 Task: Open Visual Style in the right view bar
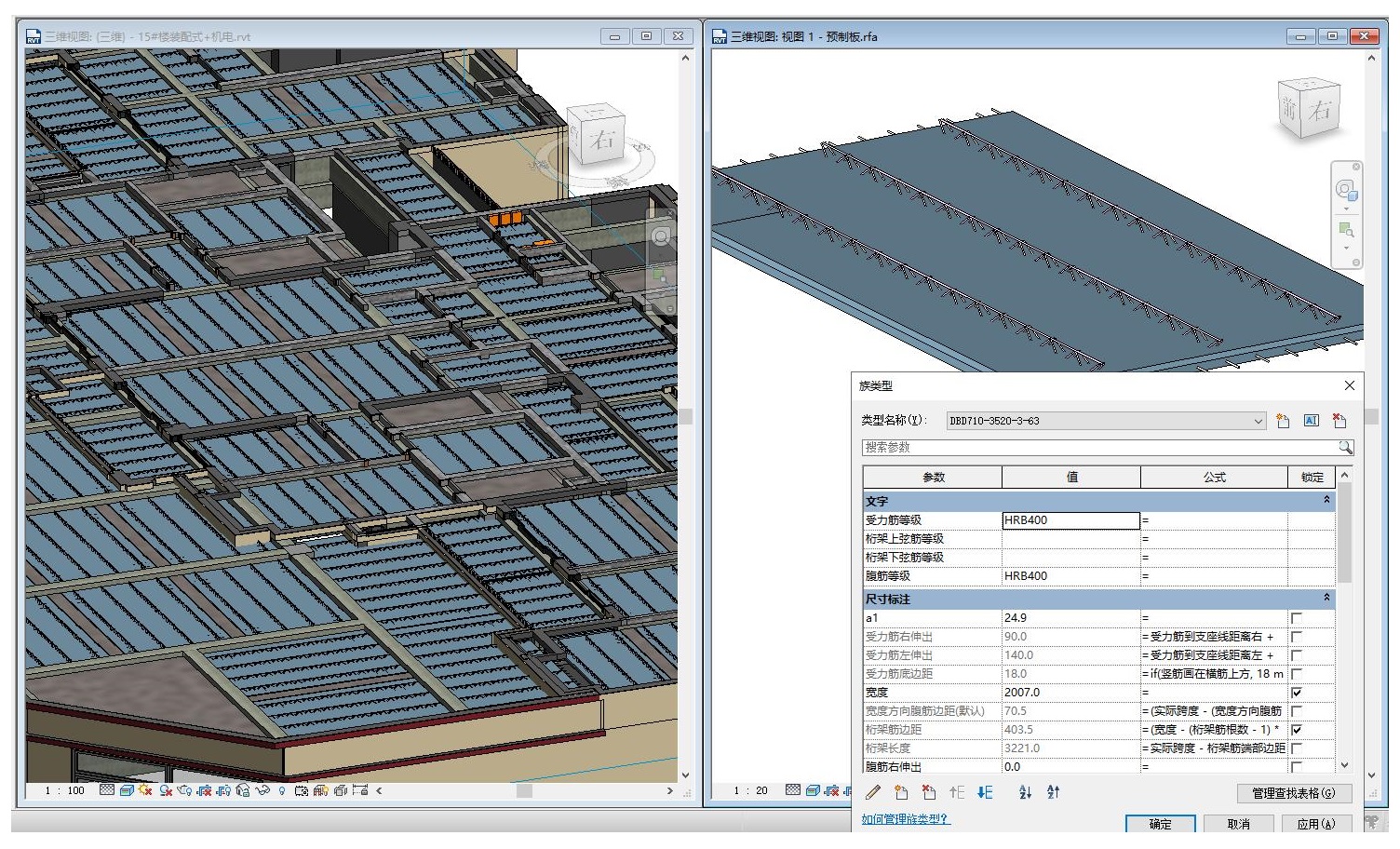tap(813, 790)
